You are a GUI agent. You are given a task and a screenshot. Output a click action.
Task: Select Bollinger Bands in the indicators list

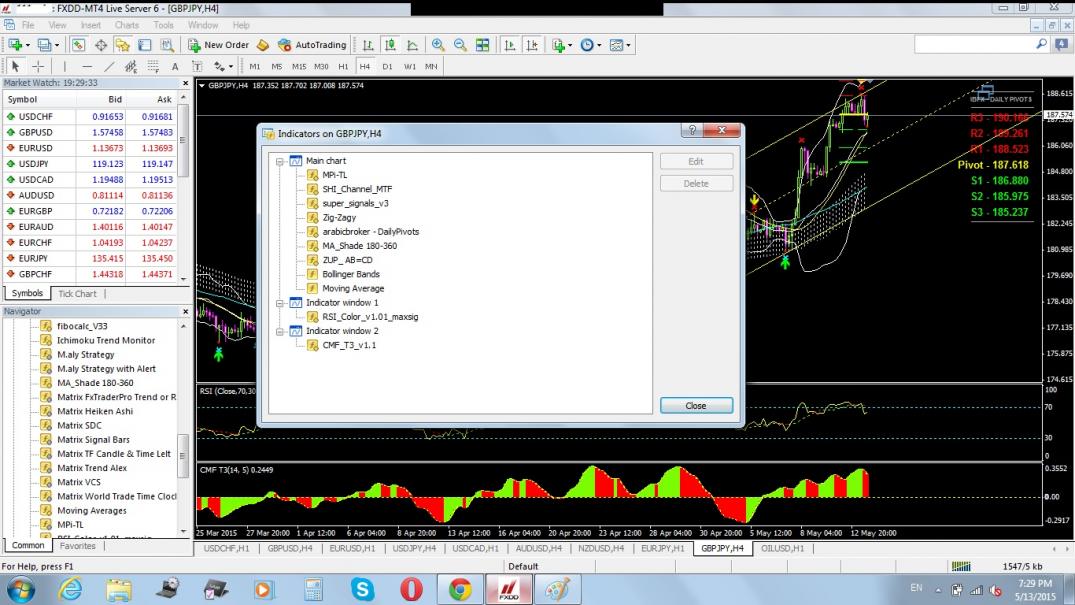(x=350, y=274)
